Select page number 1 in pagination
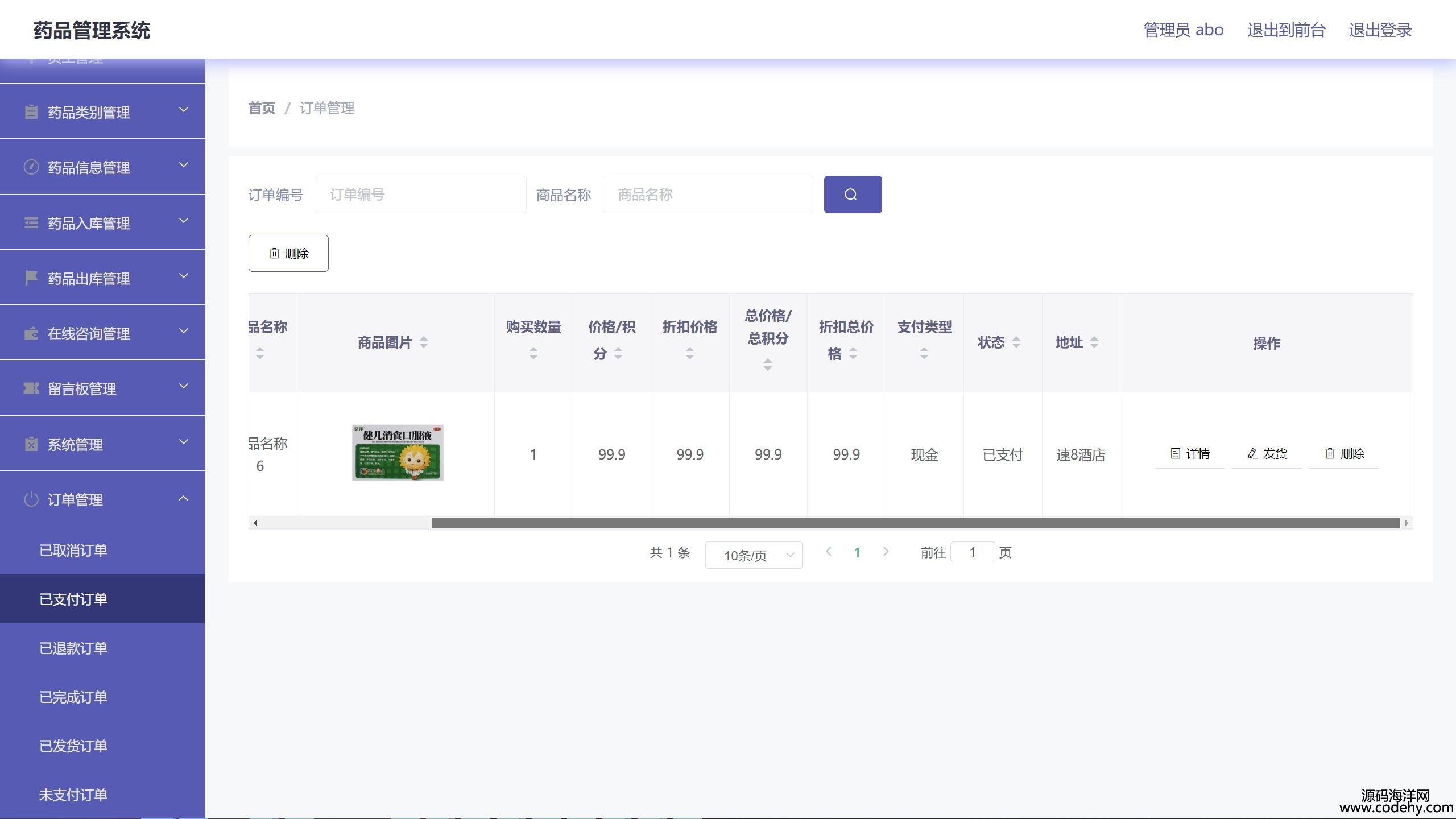The image size is (1456, 819). (x=857, y=552)
